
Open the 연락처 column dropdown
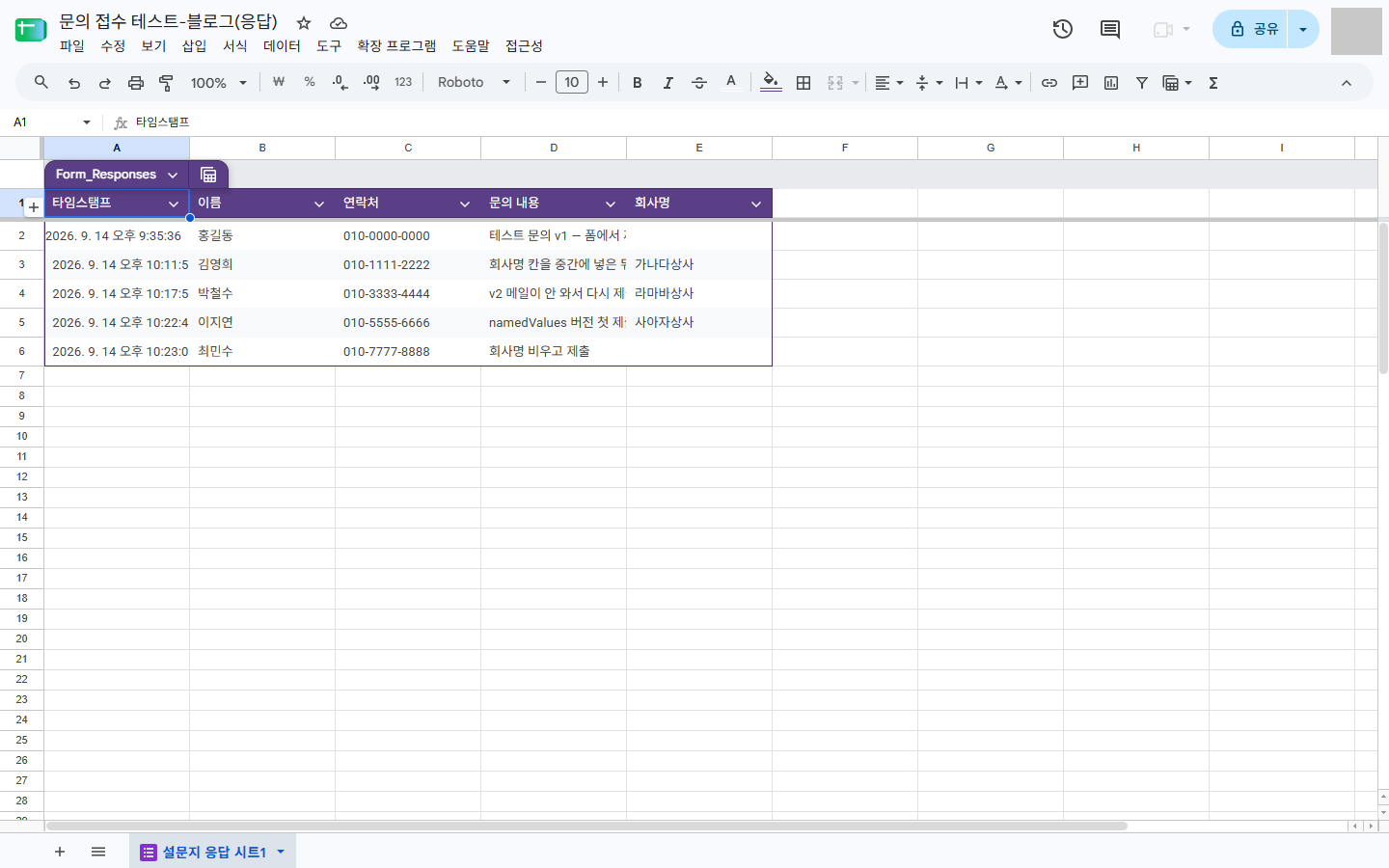point(465,203)
